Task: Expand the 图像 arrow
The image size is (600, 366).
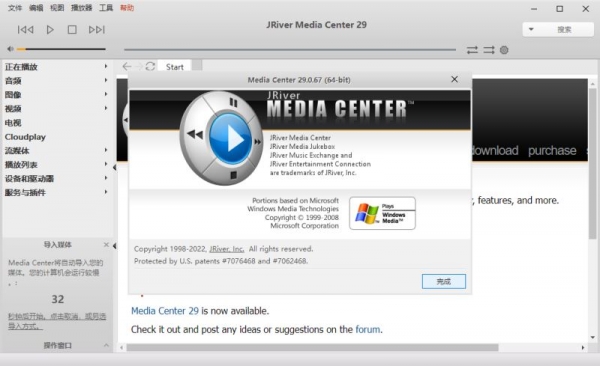Action: (x=106, y=94)
